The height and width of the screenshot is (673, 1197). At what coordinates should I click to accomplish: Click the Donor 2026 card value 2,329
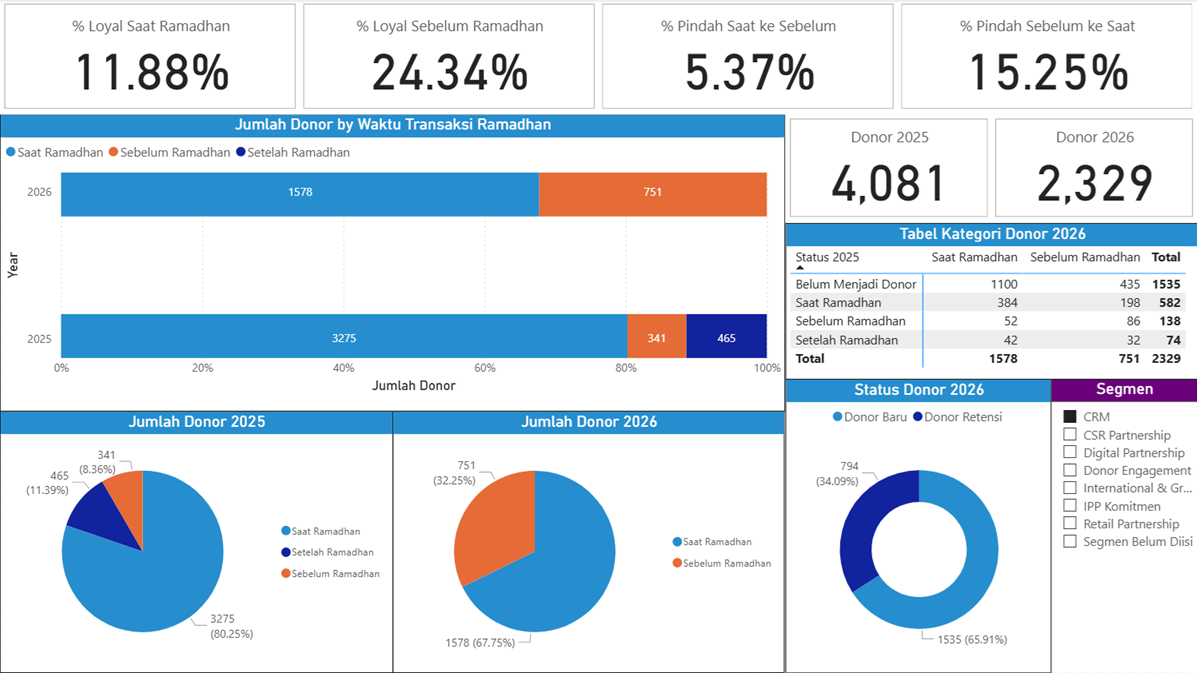click(x=1095, y=184)
